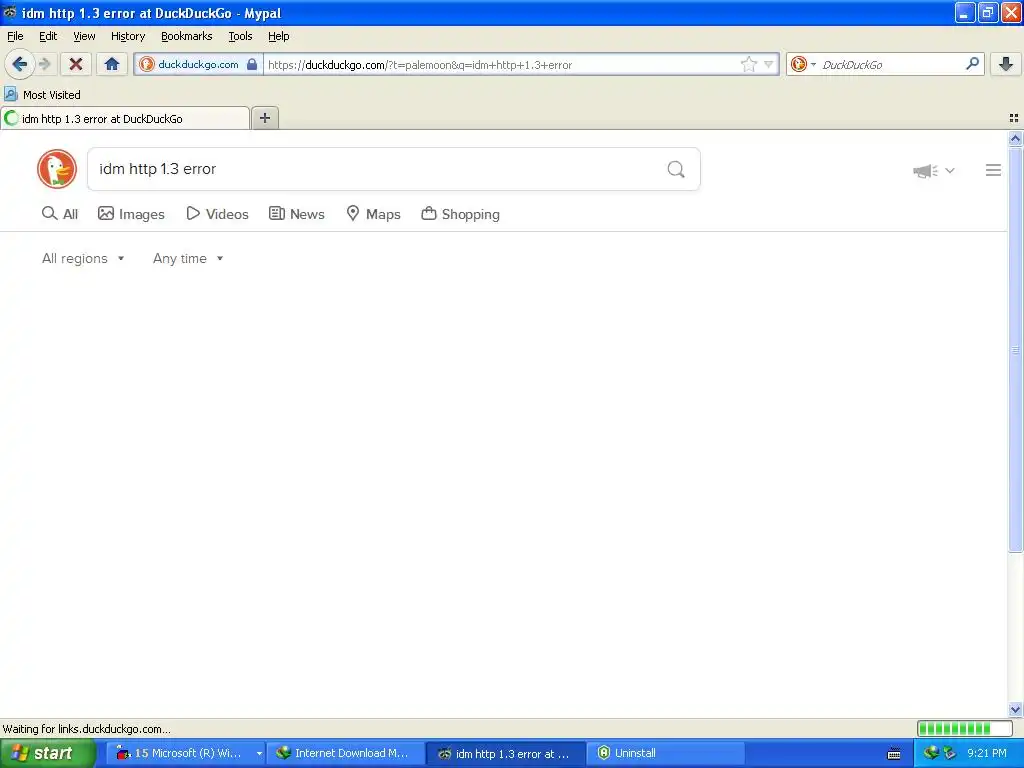Open the Tools menu
The width and height of the screenshot is (1024, 768).
coord(240,36)
